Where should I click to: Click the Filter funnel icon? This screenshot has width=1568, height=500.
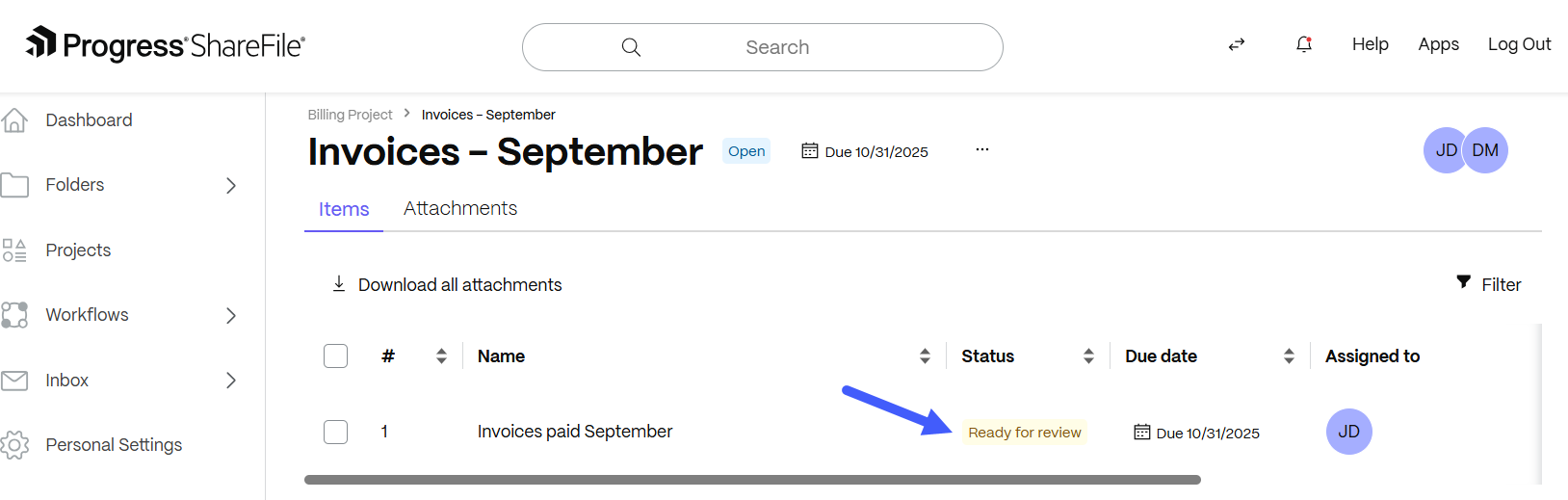coord(1464,282)
